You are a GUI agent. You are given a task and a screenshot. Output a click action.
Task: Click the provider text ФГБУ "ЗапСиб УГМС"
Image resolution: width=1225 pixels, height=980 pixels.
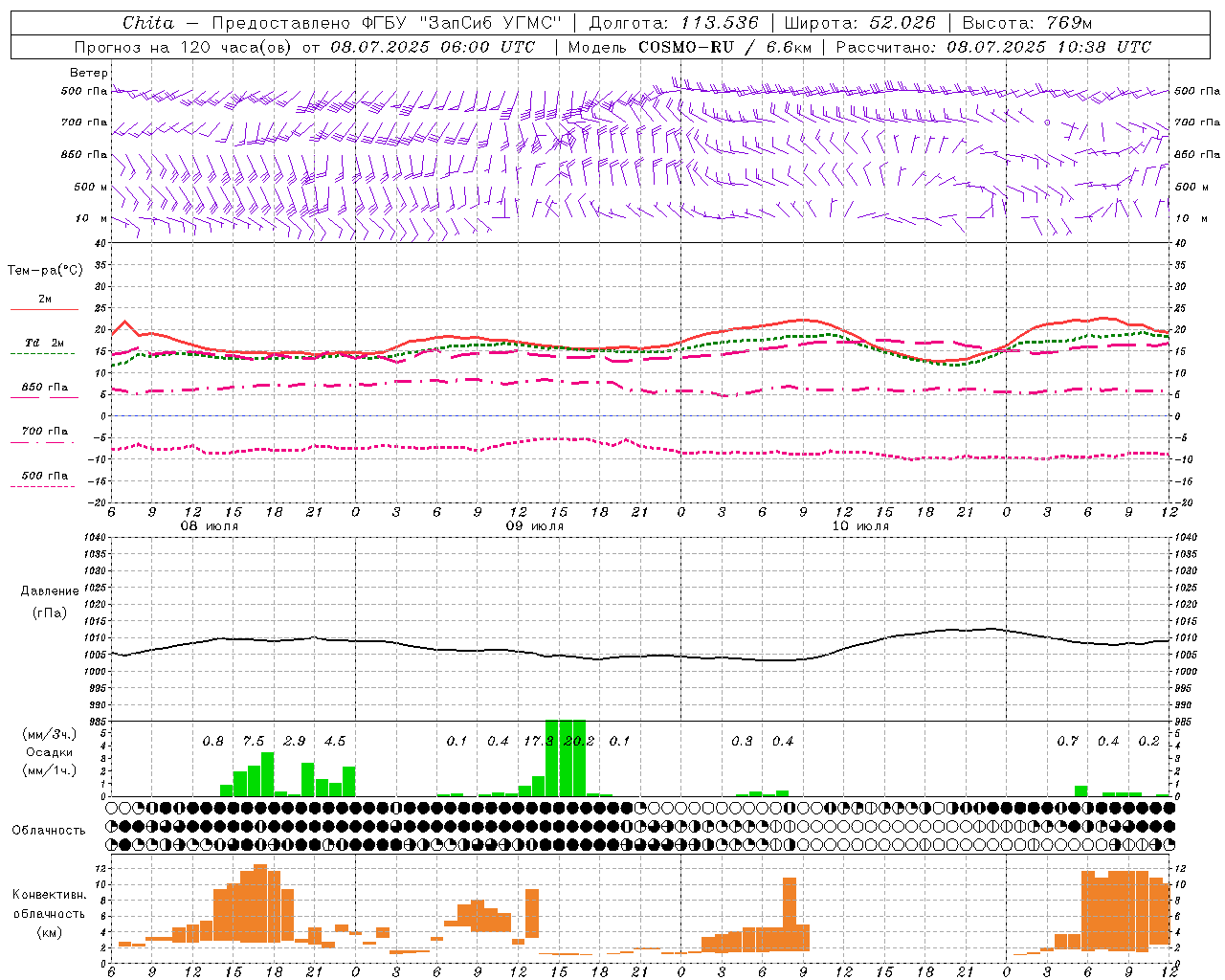pos(463,23)
